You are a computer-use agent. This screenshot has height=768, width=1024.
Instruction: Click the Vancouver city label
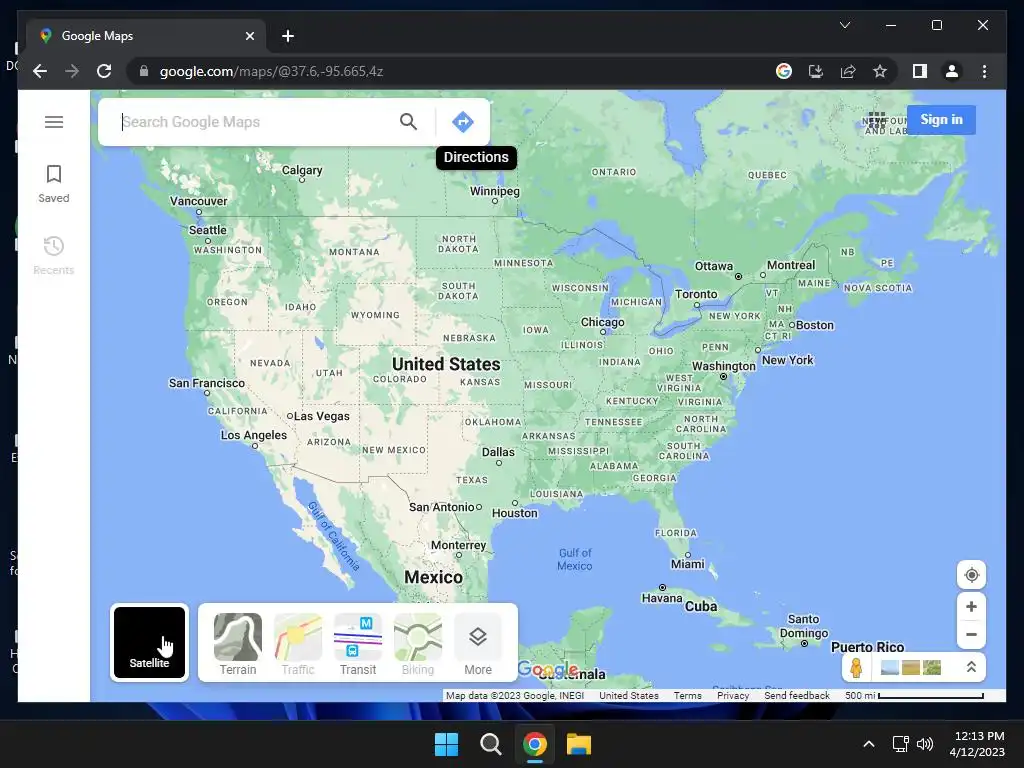[199, 201]
